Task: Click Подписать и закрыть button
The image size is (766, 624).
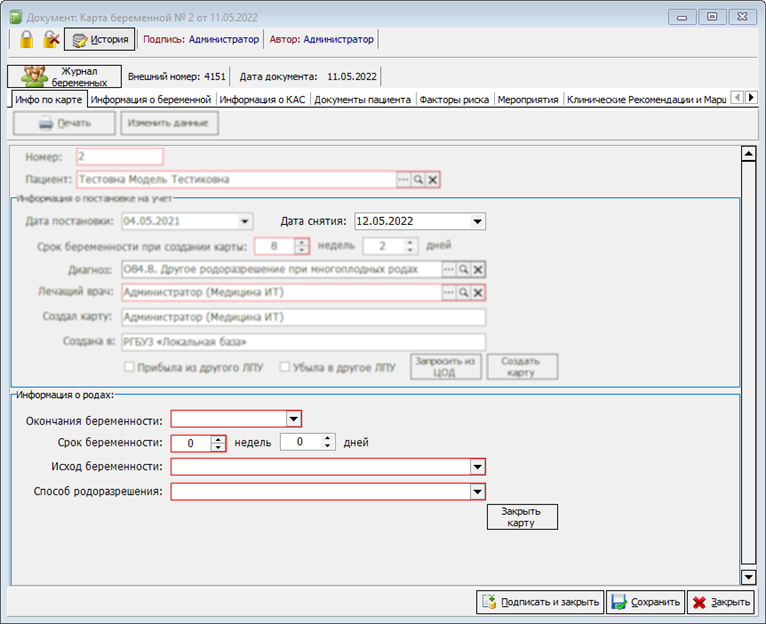Action: [x=540, y=602]
